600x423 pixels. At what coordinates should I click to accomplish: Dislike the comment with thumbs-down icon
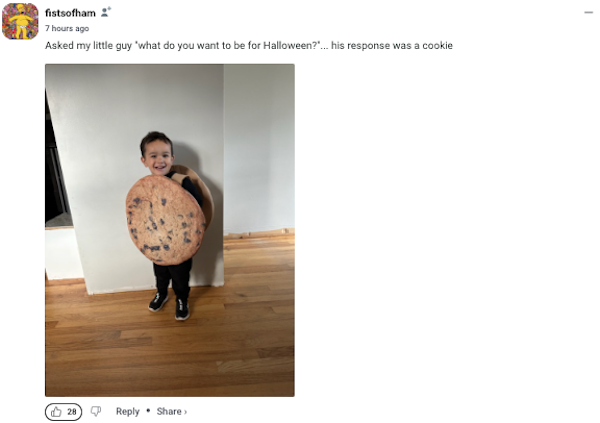tap(96, 412)
